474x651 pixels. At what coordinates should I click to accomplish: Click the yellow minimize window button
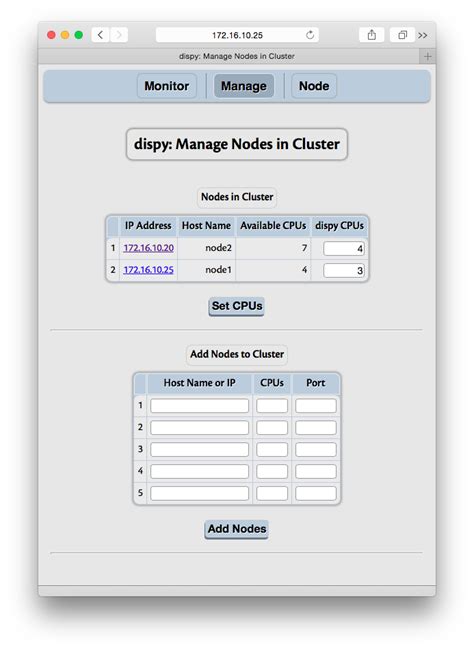pos(65,35)
